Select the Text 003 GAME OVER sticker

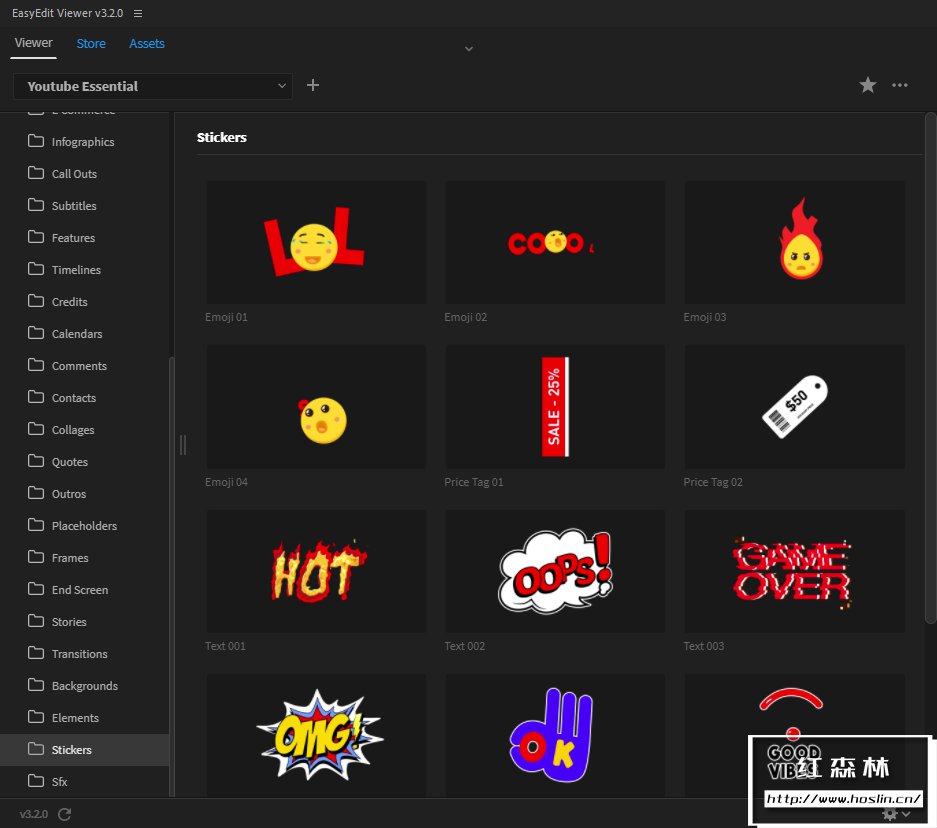click(x=794, y=571)
